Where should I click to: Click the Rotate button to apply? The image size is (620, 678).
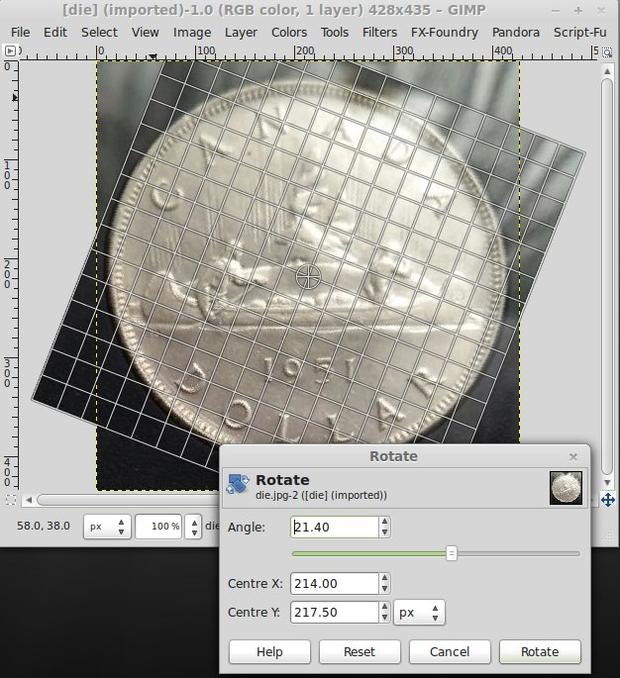(540, 652)
